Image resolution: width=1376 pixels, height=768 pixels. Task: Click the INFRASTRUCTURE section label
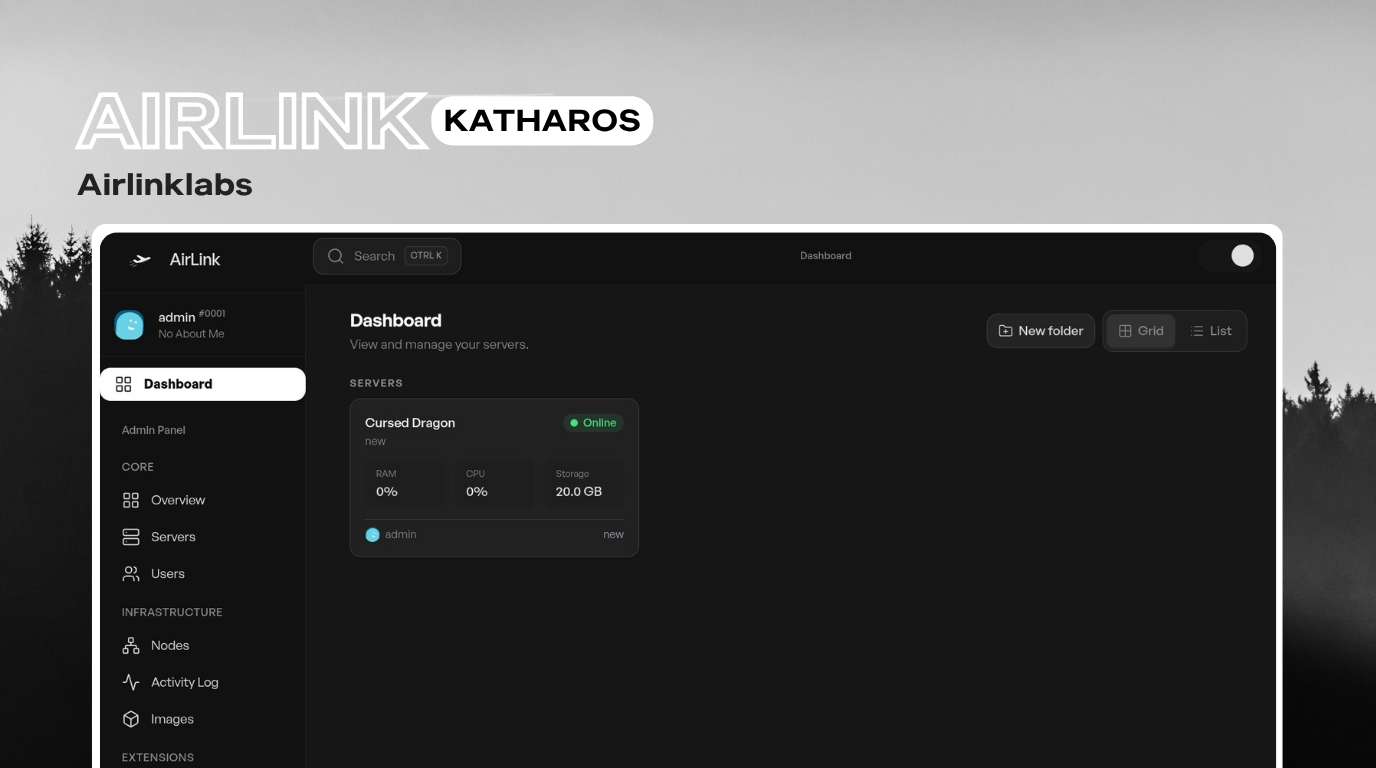point(172,612)
